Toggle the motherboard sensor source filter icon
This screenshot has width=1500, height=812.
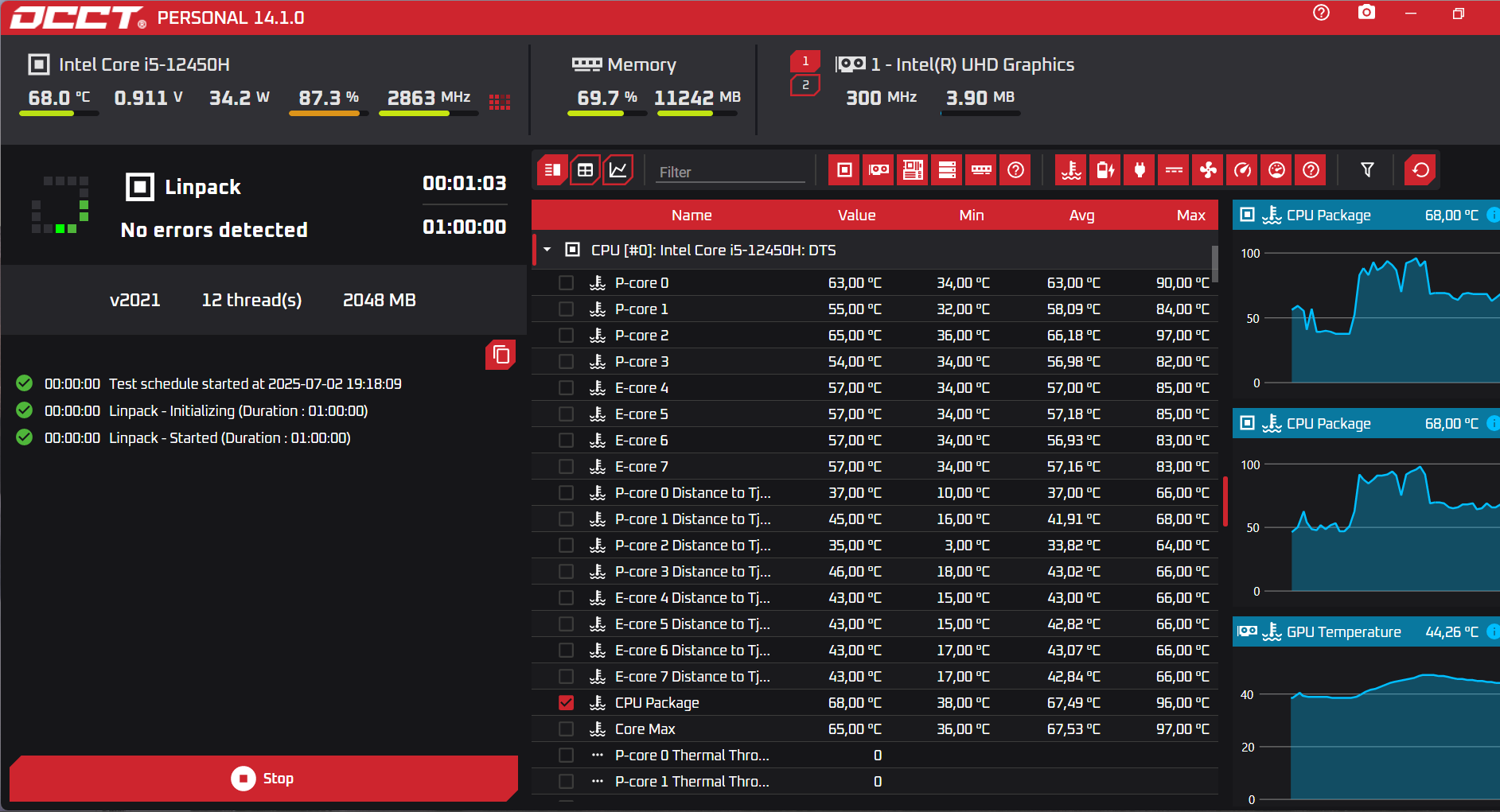coord(914,170)
